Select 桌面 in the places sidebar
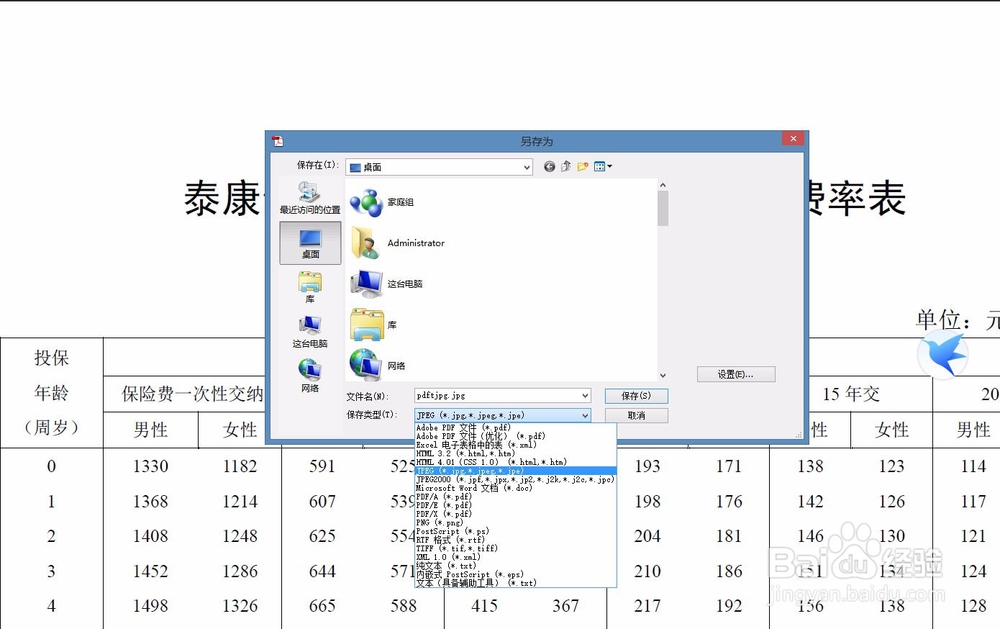Image resolution: width=1000 pixels, height=629 pixels. (310, 242)
